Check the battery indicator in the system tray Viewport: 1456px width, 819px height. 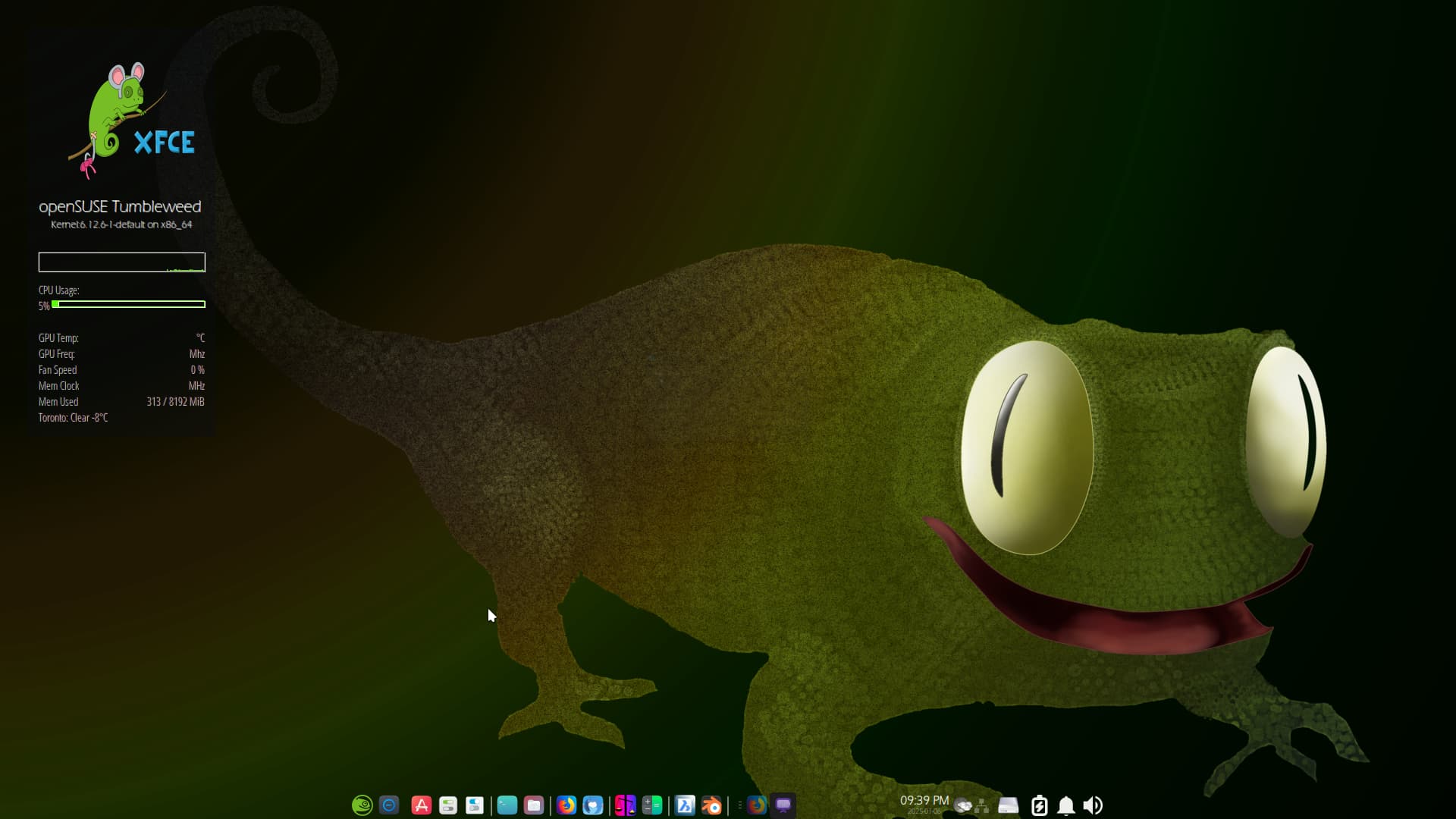(1040, 805)
